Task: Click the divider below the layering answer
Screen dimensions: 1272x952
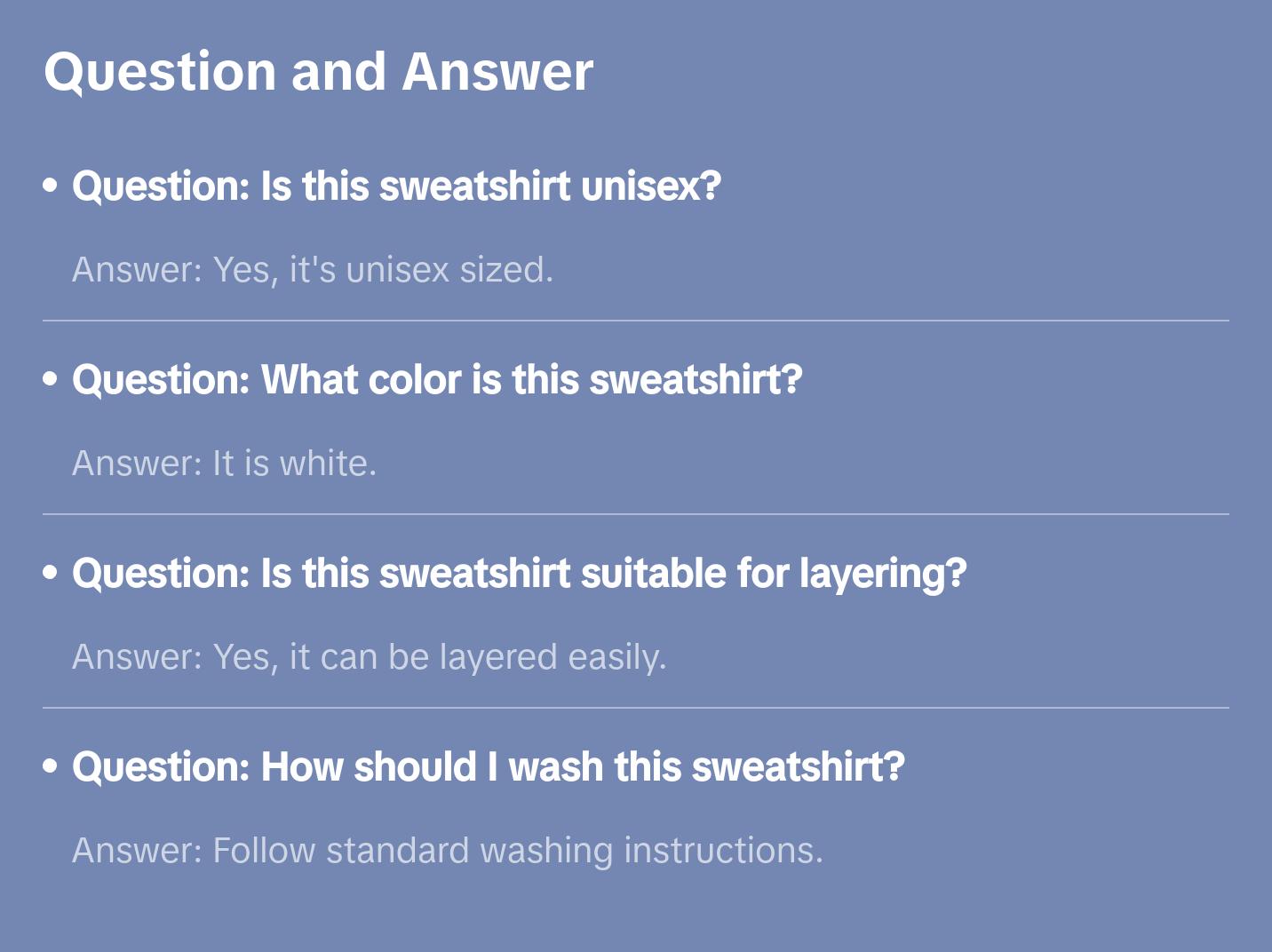Action: (x=636, y=708)
